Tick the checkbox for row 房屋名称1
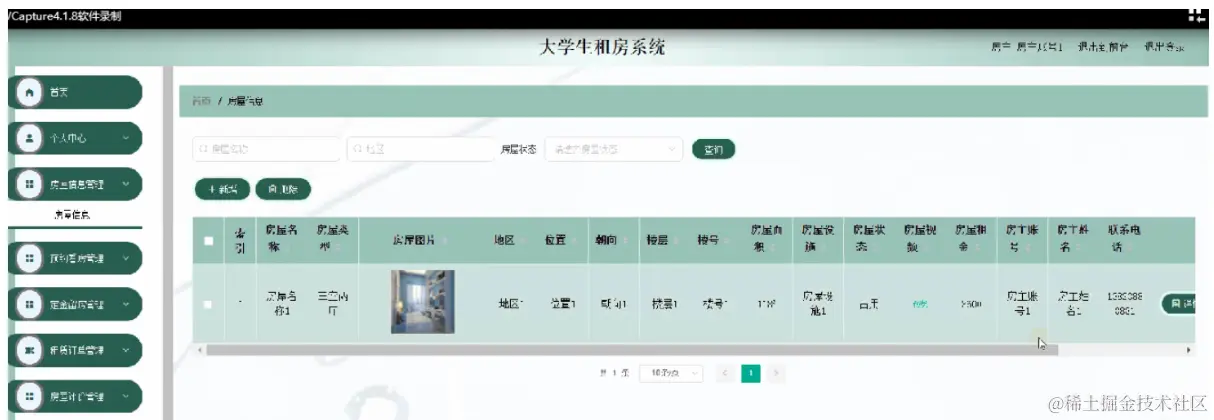The image size is (1214, 420). pyautogui.click(x=208, y=304)
